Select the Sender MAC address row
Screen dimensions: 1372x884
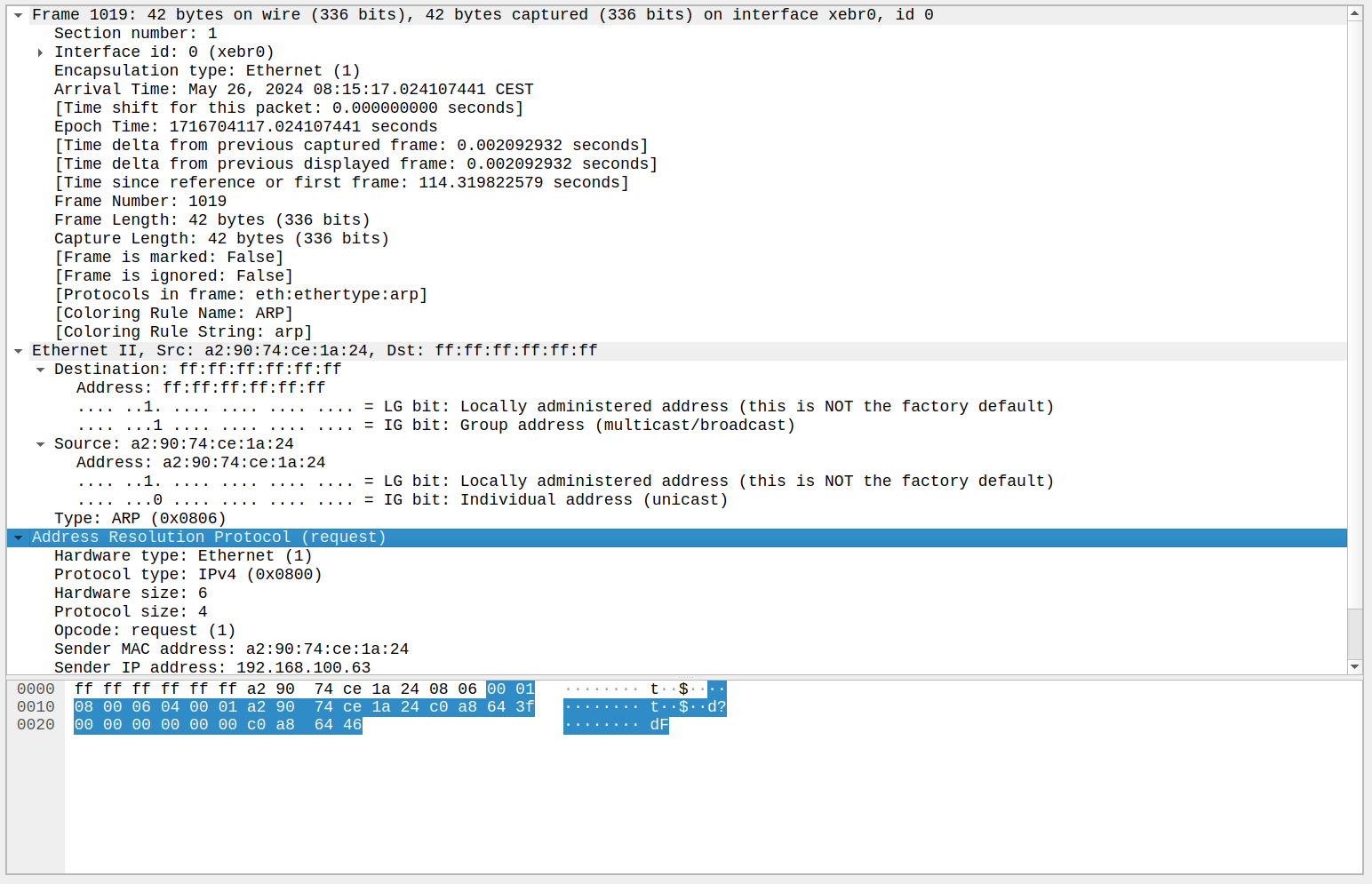click(231, 649)
